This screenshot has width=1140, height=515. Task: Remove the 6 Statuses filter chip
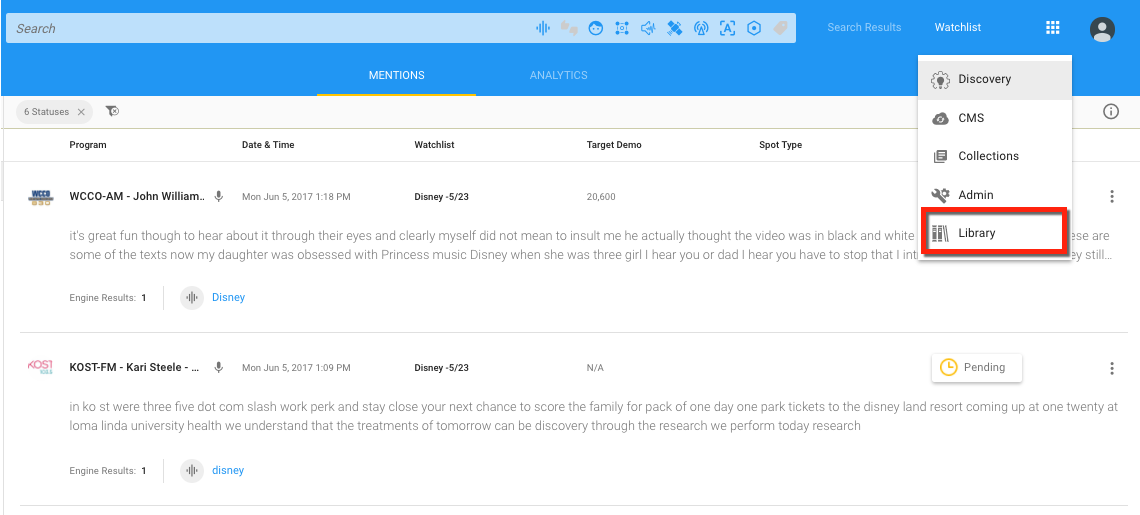point(81,112)
